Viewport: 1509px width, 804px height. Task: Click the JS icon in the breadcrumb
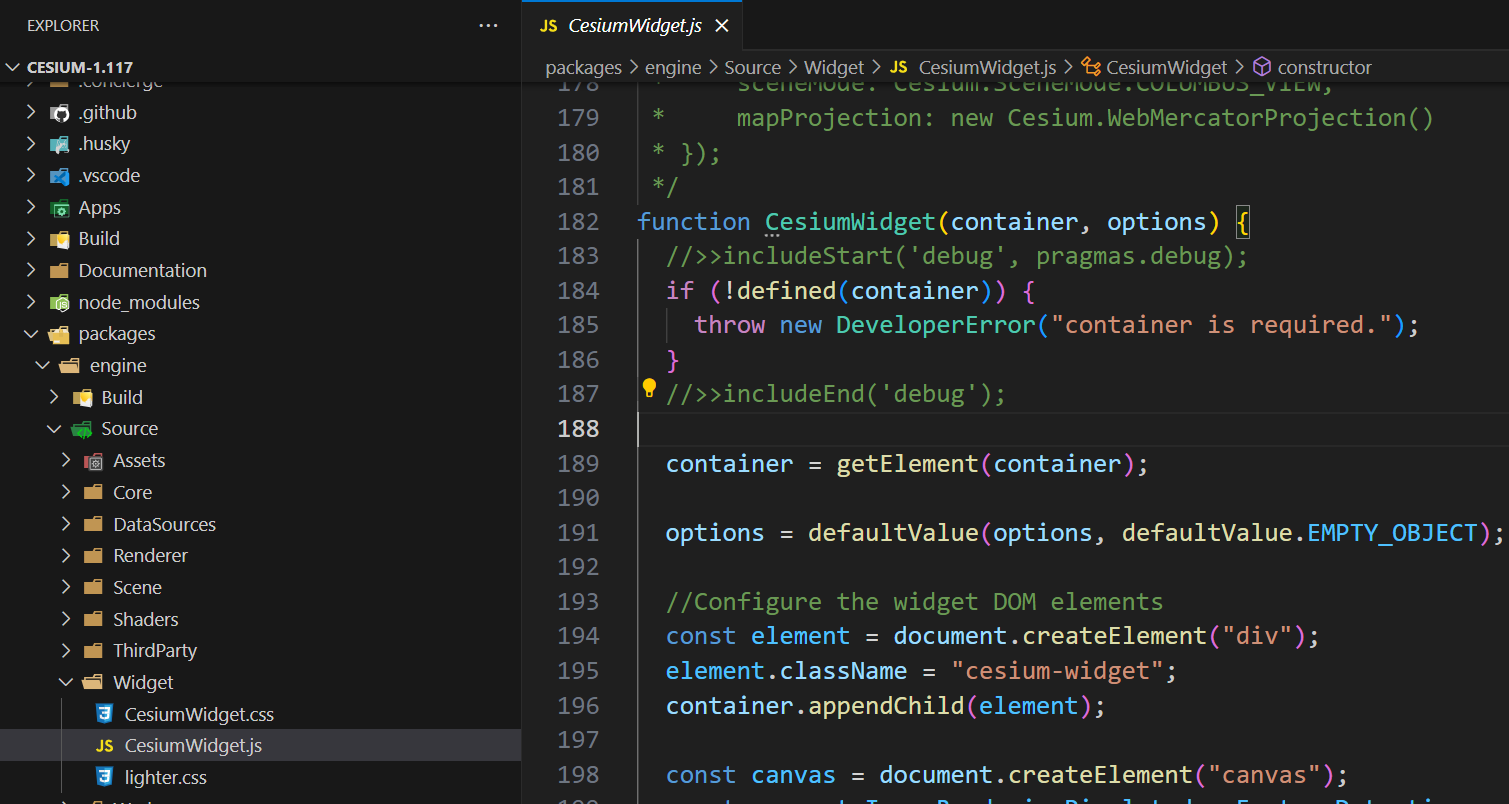898,67
